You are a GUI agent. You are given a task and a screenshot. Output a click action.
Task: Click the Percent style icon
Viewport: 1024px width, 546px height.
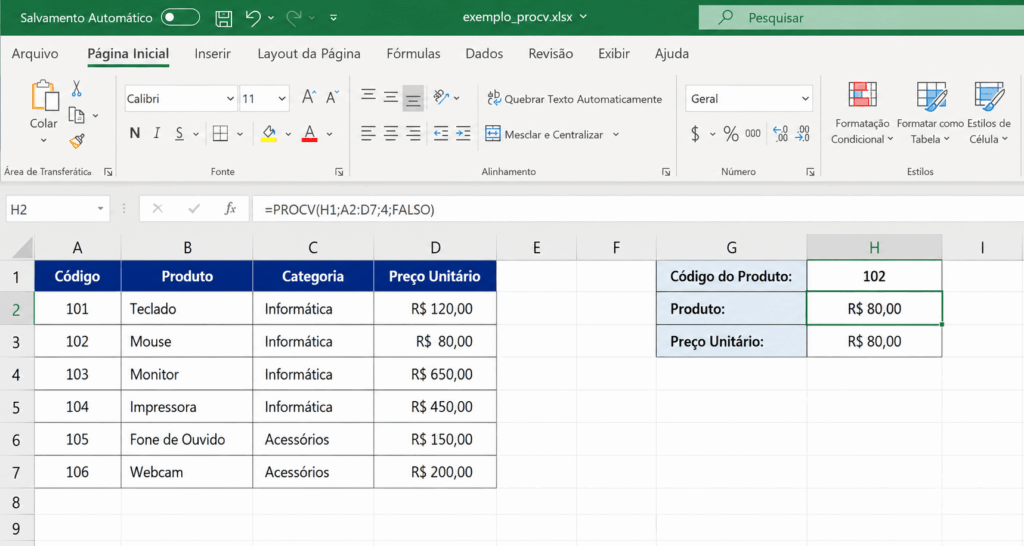click(731, 135)
